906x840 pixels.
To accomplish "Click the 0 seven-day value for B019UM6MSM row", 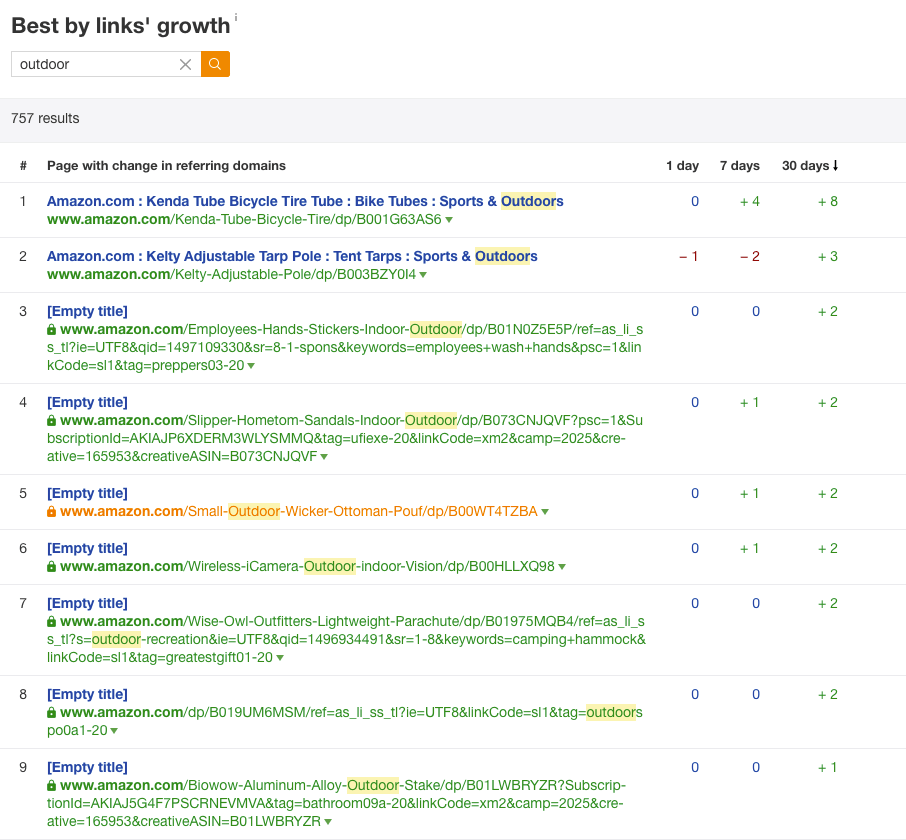I will [756, 694].
